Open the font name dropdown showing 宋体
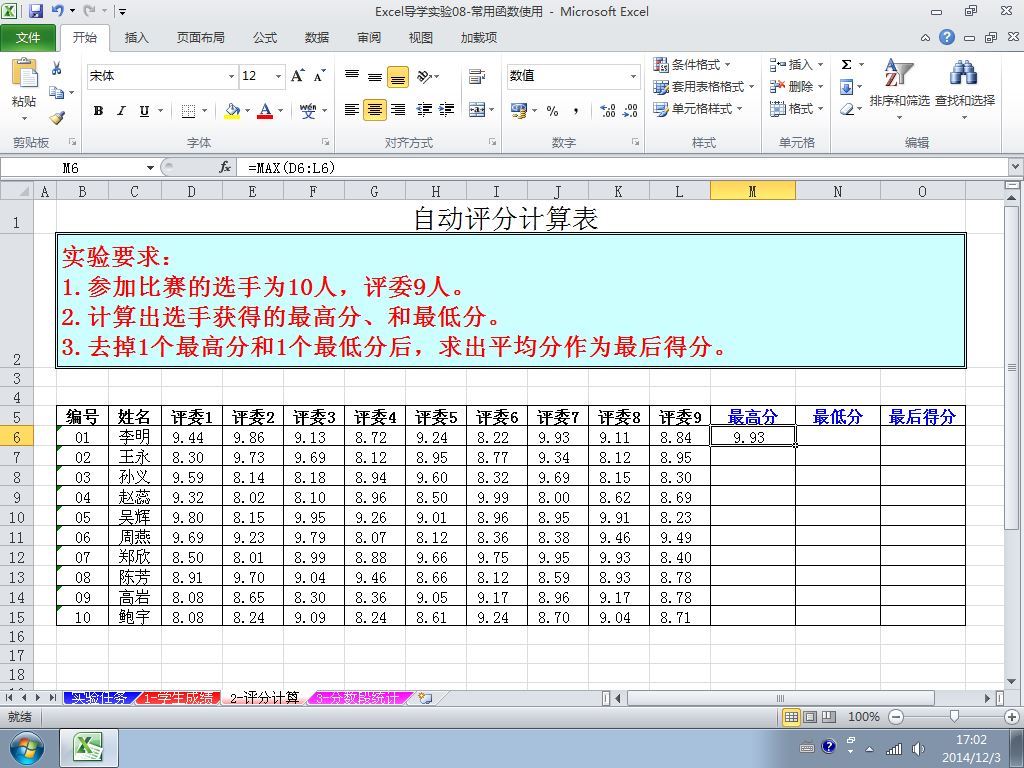This screenshot has width=1024, height=768. [x=231, y=76]
